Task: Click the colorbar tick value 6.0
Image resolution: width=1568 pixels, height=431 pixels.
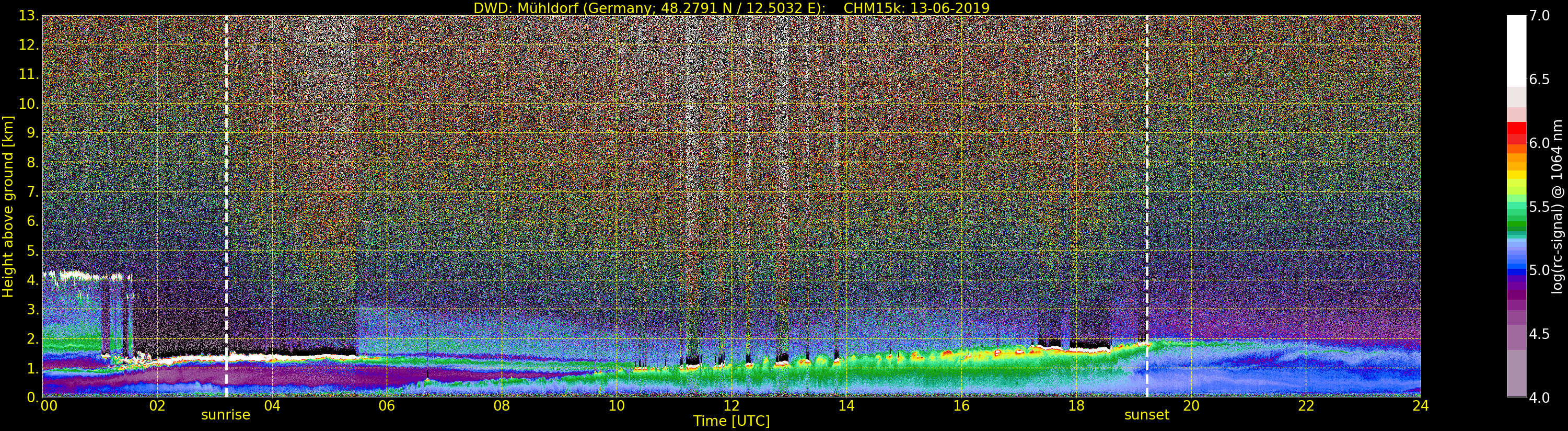Action: pos(1540,143)
